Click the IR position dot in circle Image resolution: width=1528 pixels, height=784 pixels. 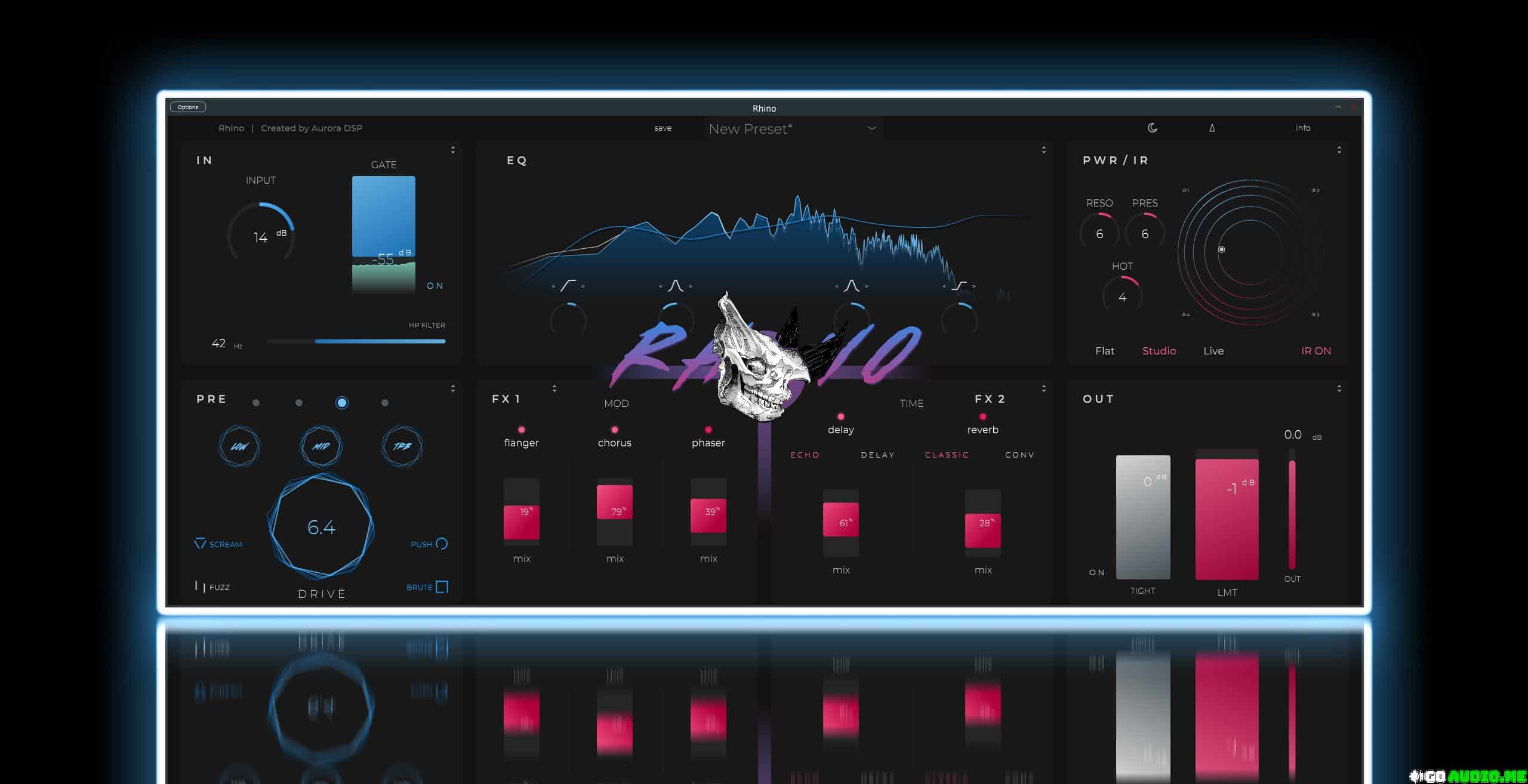(x=1221, y=249)
